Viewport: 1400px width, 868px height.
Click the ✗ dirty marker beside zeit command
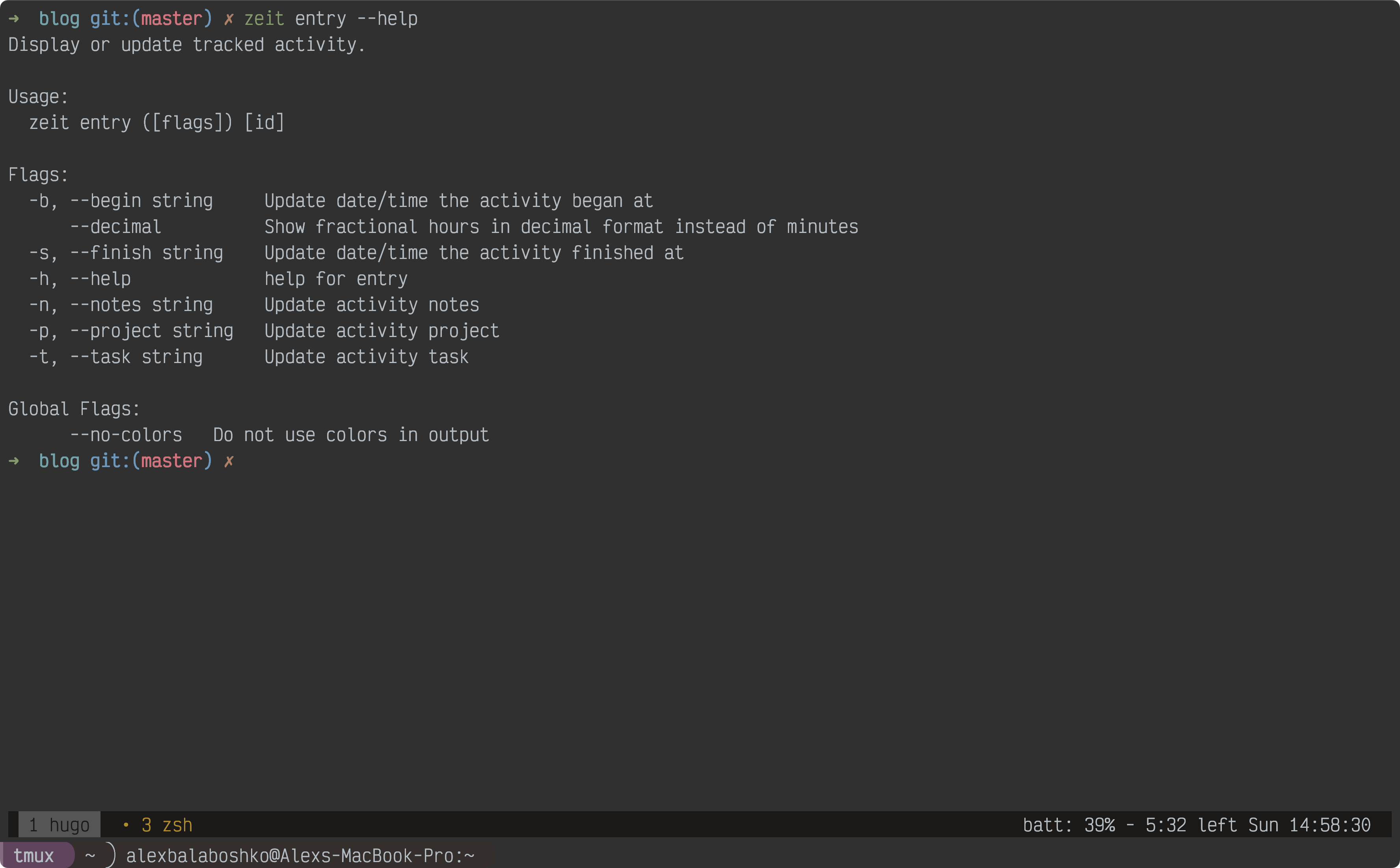229,19
